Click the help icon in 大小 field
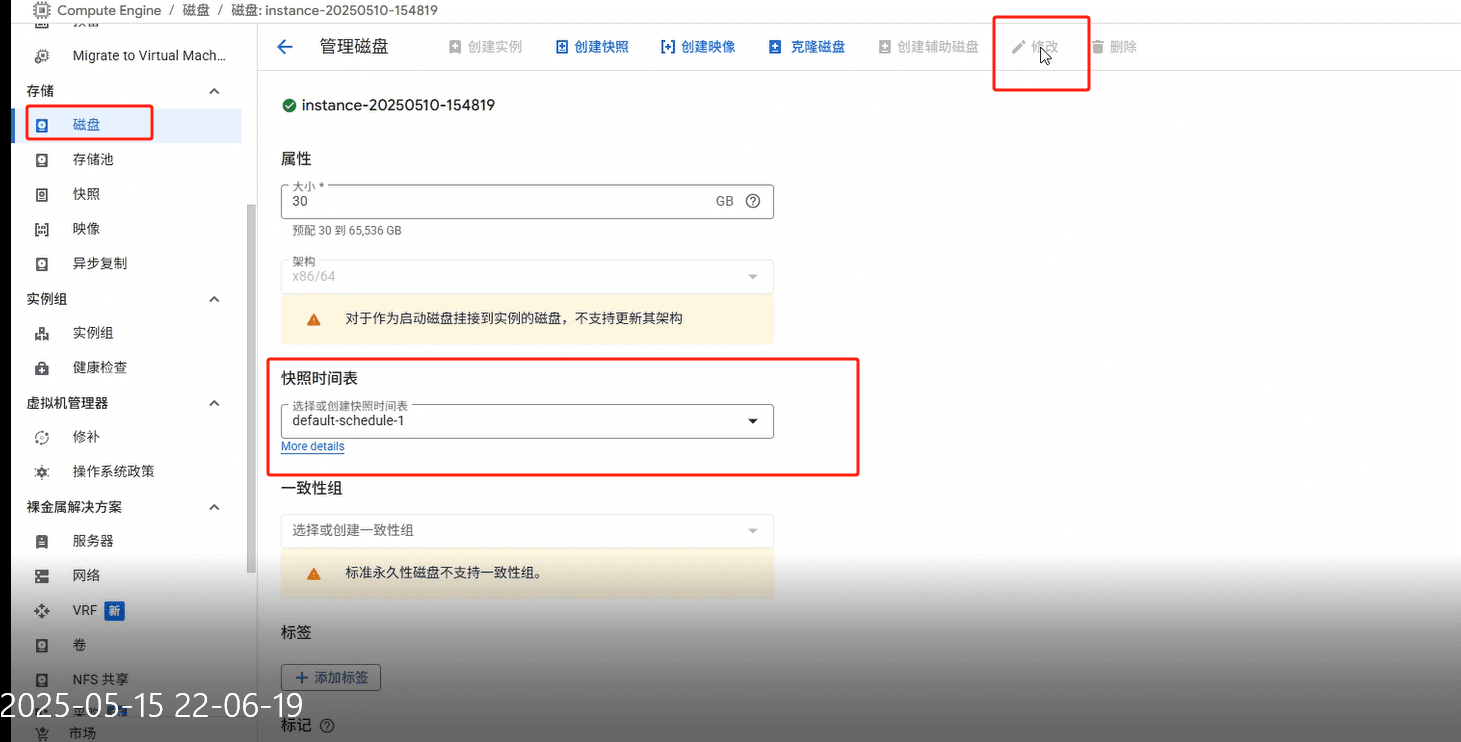This screenshot has width=1461, height=742. [x=753, y=201]
